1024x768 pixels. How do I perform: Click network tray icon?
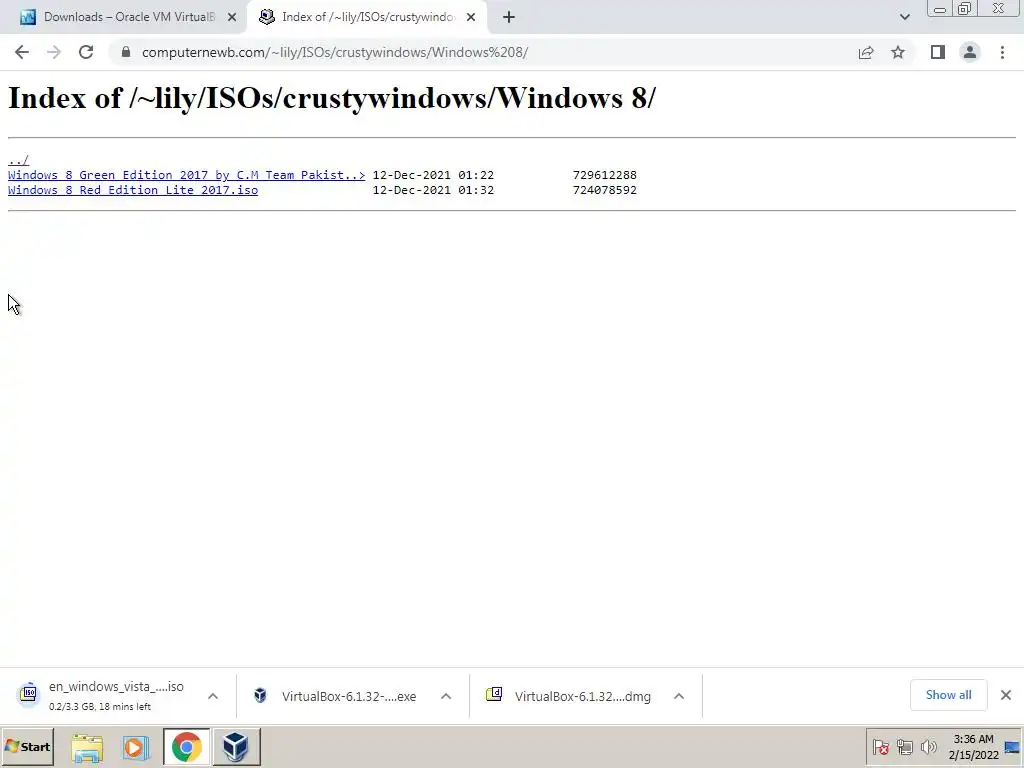[x=904, y=747]
